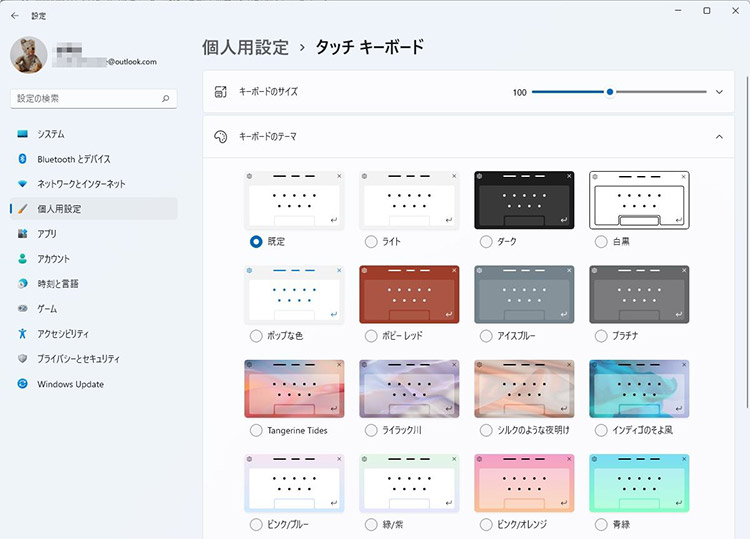Viewport: 750px width, 539px height.
Task: Select the ダーク theme radio button
Action: coord(486,241)
